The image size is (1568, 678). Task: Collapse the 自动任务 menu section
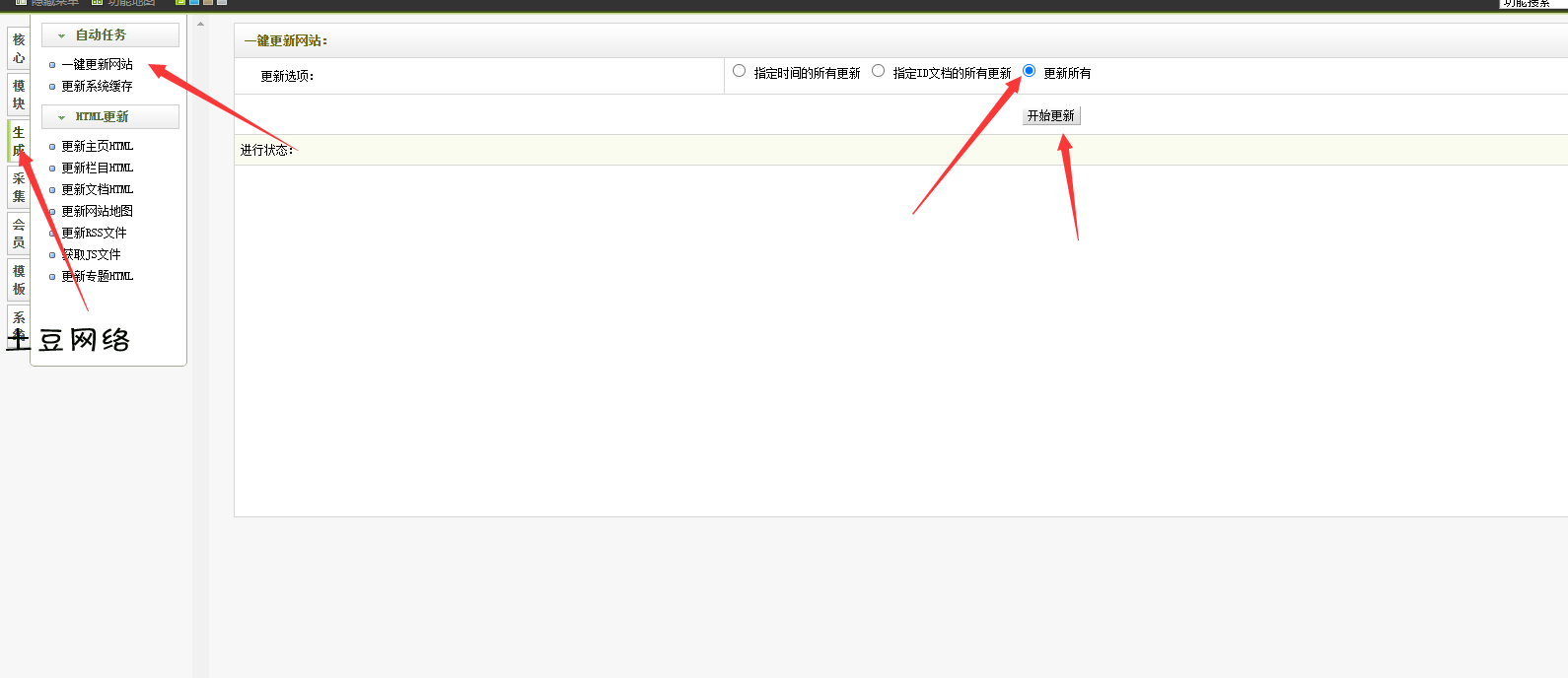[x=109, y=35]
